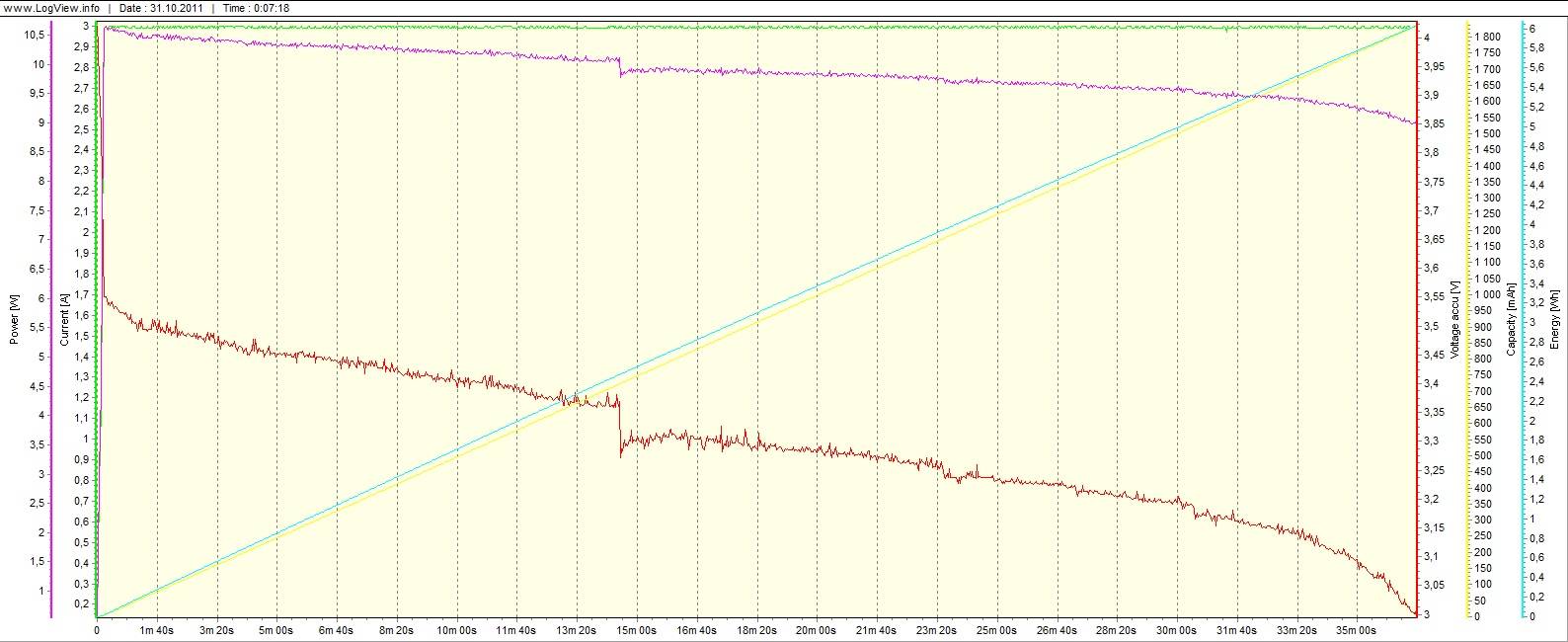Screen dimensions: 1568x642
Task: Click the 10m 00s time axis tick
Action: 457,630
